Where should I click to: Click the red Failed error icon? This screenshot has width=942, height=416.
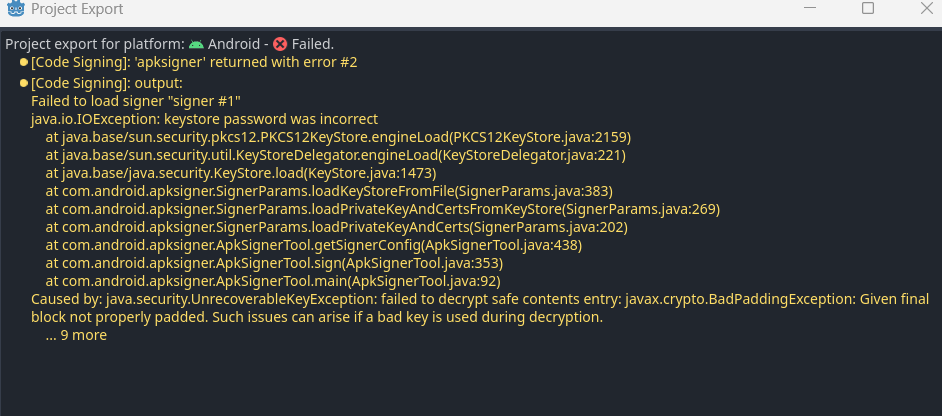click(x=280, y=44)
